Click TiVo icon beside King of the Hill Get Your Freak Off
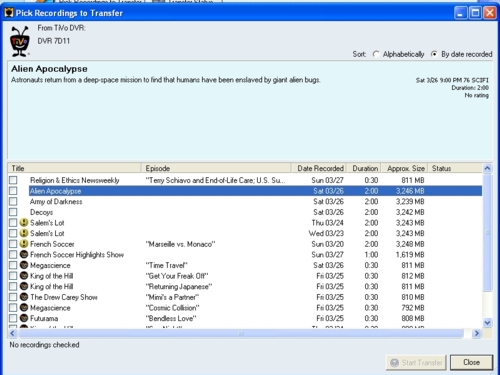500x375 pixels. (24, 276)
